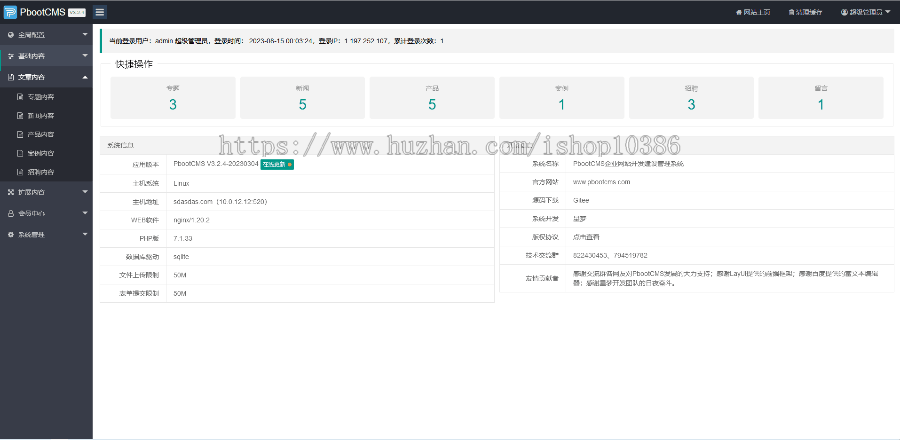Click the version badge beside PbootCMS logo
Image resolution: width=900 pixels, height=440 pixels.
pyautogui.click(x=77, y=13)
